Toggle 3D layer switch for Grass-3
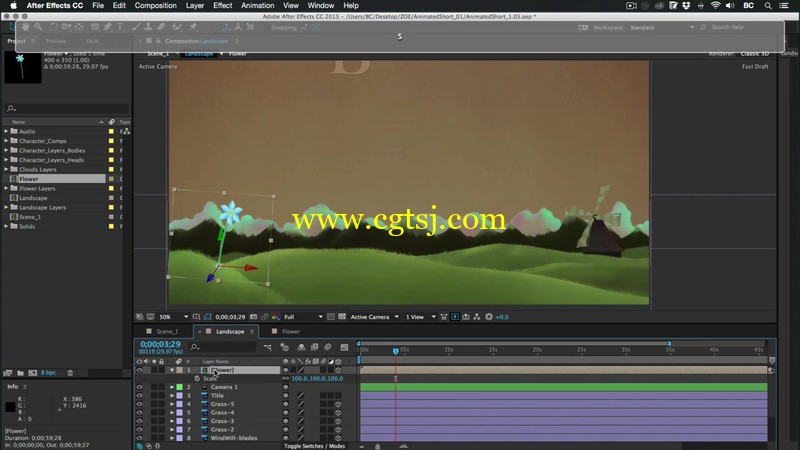Screen dimensions: 800x450 tap(338, 421)
